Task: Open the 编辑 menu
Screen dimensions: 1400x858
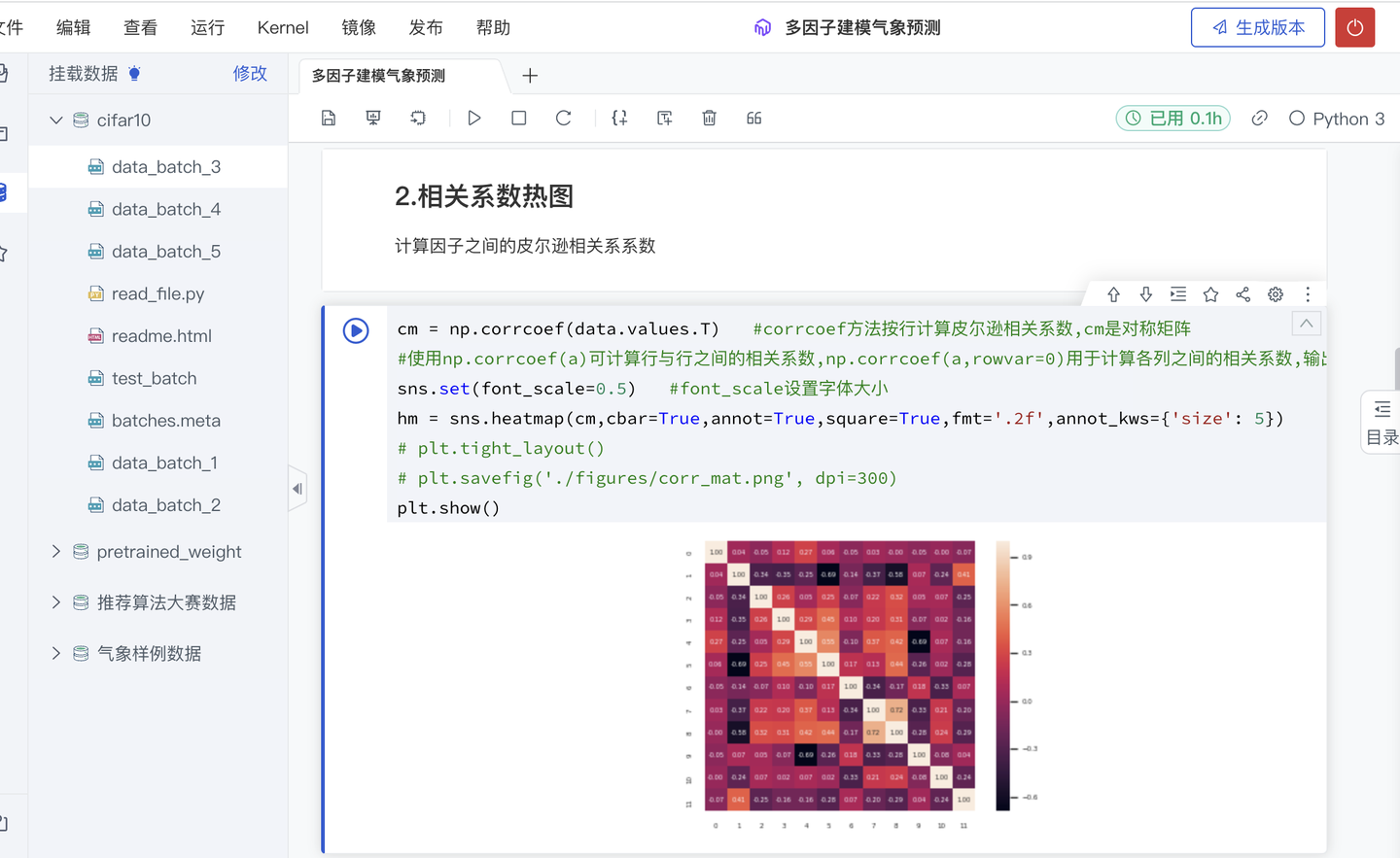Action: [74, 27]
